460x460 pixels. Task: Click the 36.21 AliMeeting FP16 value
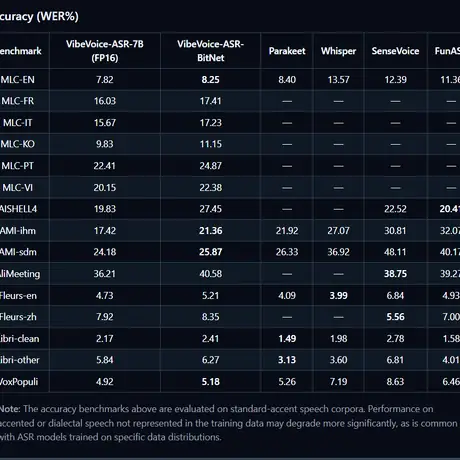(105, 274)
